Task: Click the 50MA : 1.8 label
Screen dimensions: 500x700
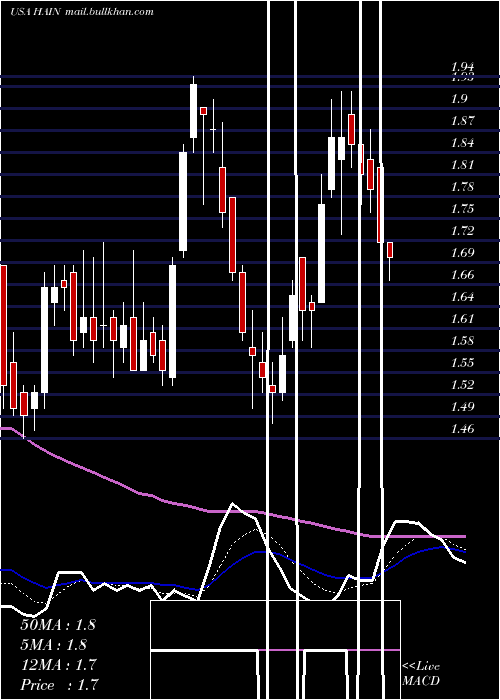Action: [x=58, y=624]
